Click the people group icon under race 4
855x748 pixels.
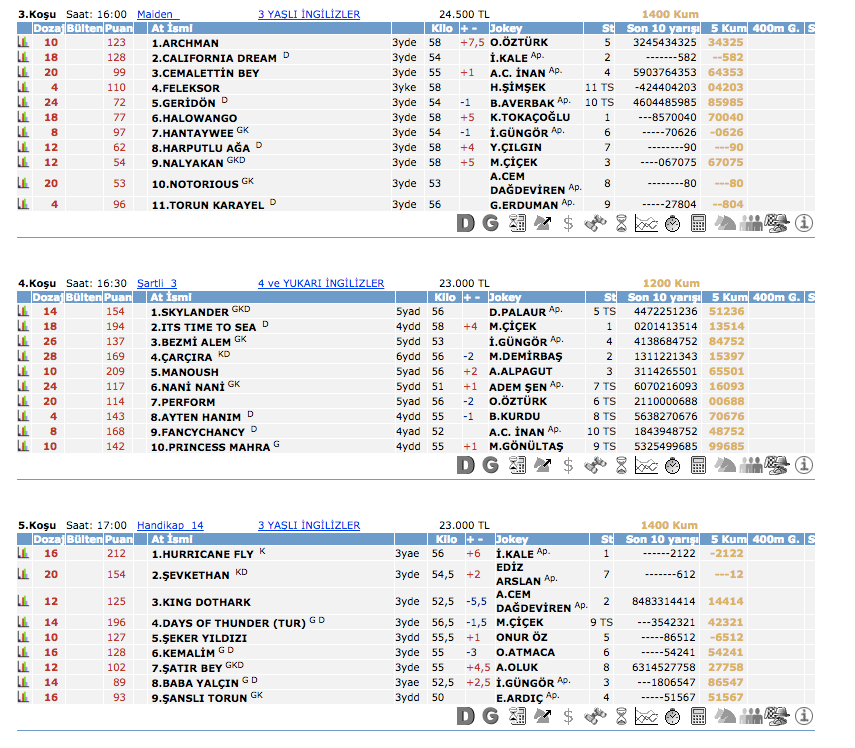(x=751, y=465)
